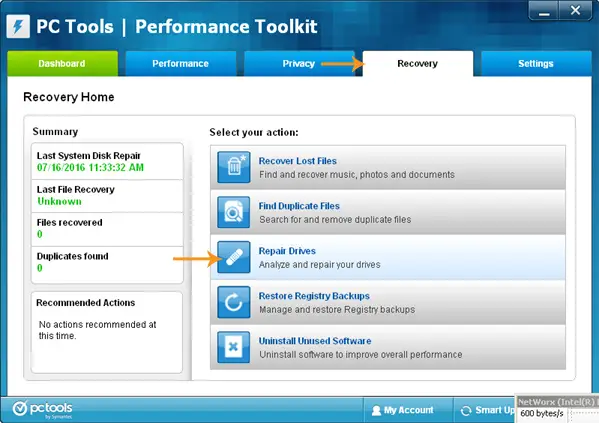Open the Settings tab
The image size is (599, 423).
pyautogui.click(x=536, y=63)
